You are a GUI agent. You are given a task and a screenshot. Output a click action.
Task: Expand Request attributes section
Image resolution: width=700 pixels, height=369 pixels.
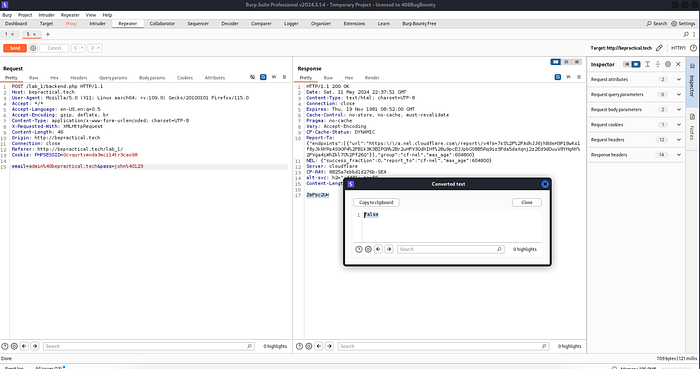(x=636, y=79)
